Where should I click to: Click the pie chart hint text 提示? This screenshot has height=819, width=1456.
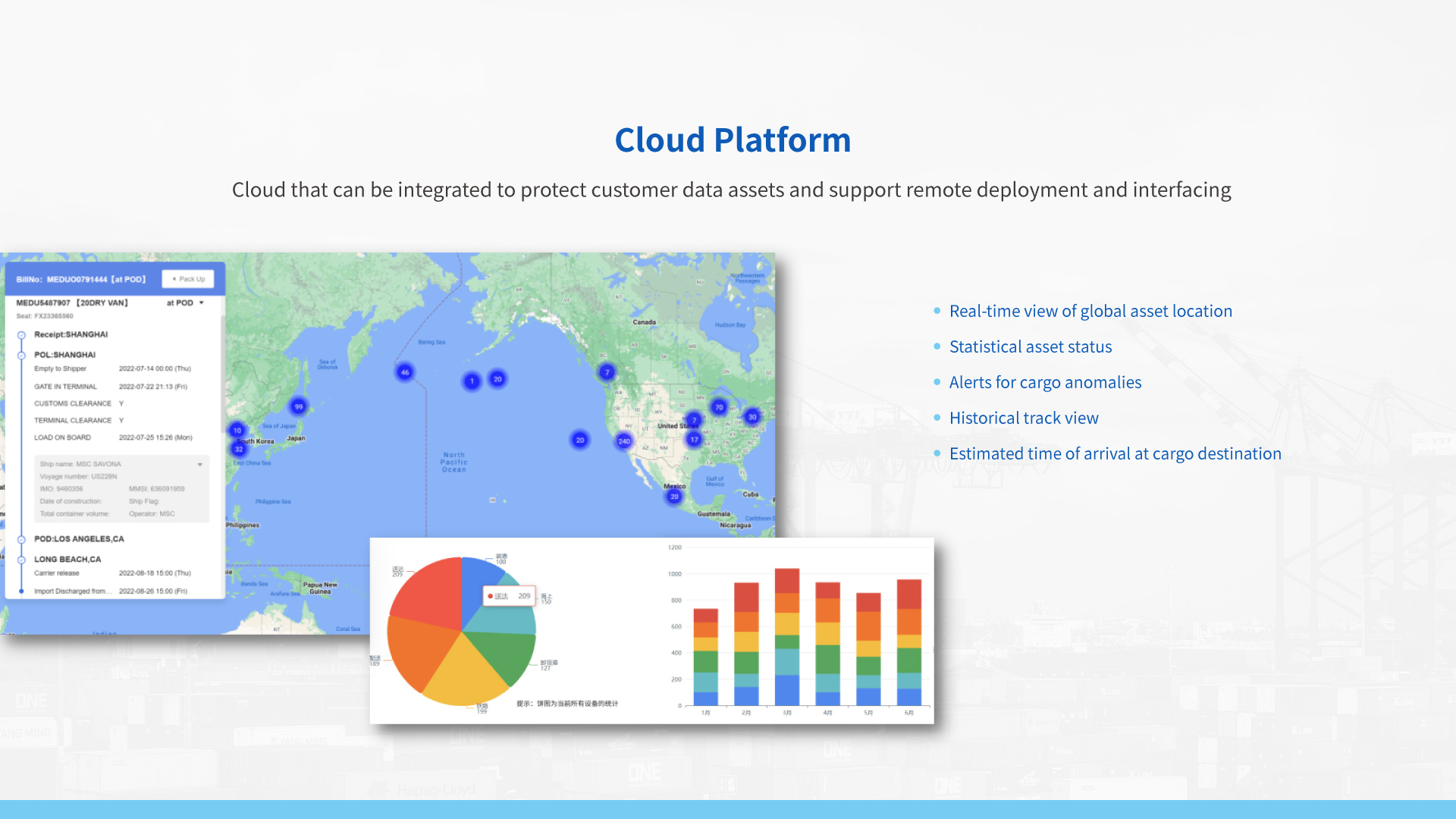tap(567, 704)
